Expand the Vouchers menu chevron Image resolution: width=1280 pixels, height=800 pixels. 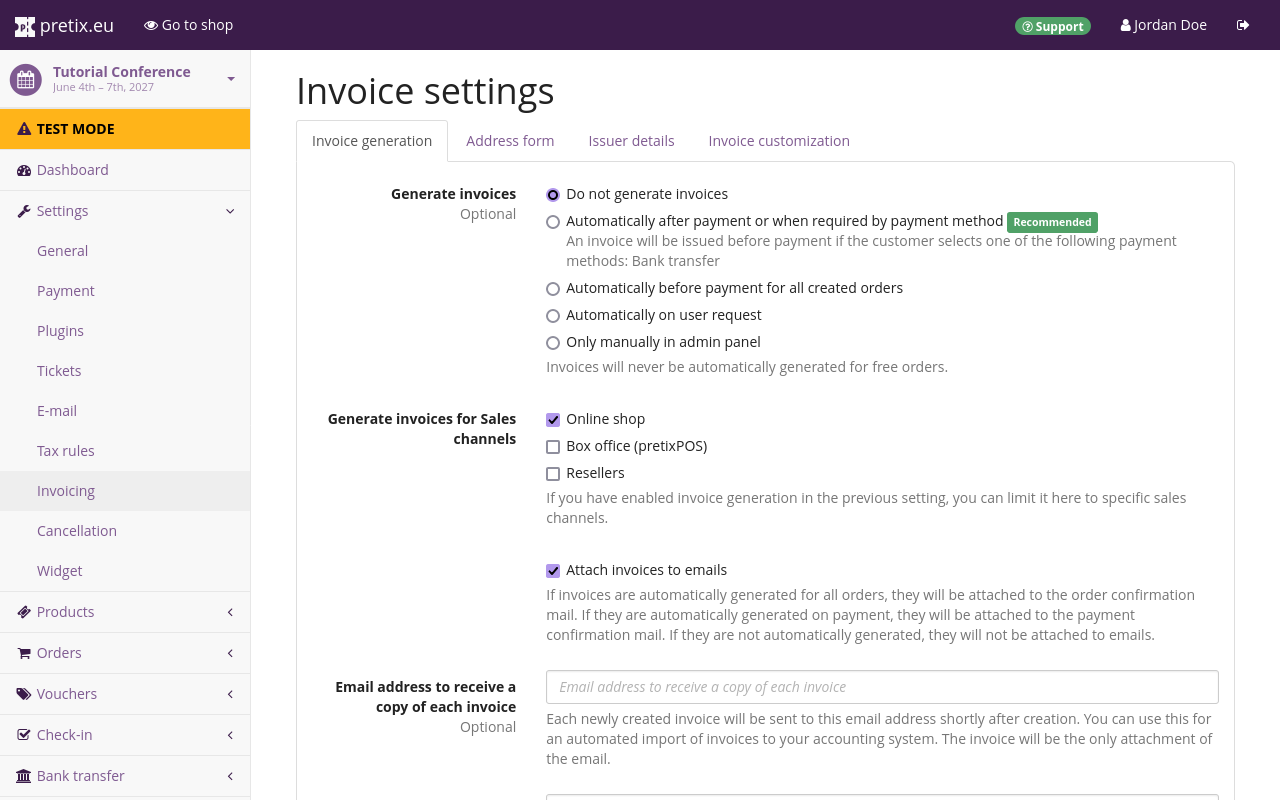pyautogui.click(x=230, y=694)
